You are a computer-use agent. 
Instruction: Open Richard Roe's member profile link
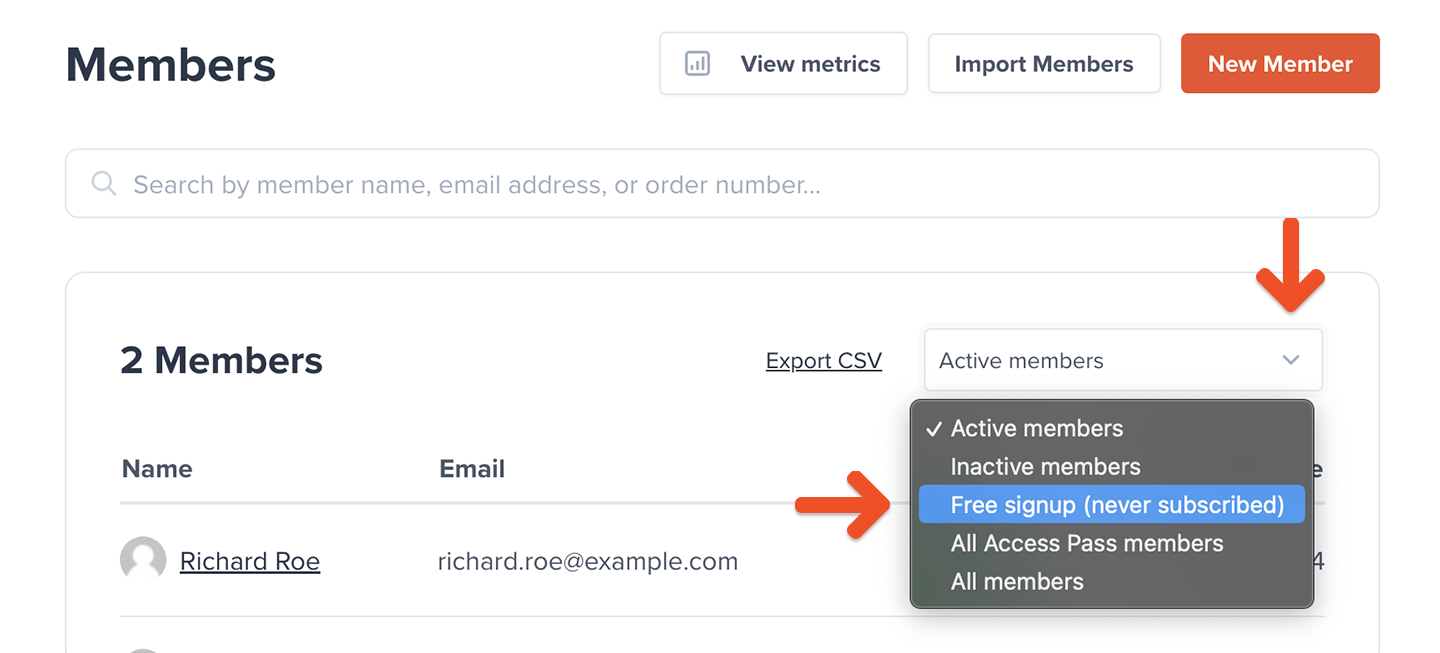(x=250, y=562)
